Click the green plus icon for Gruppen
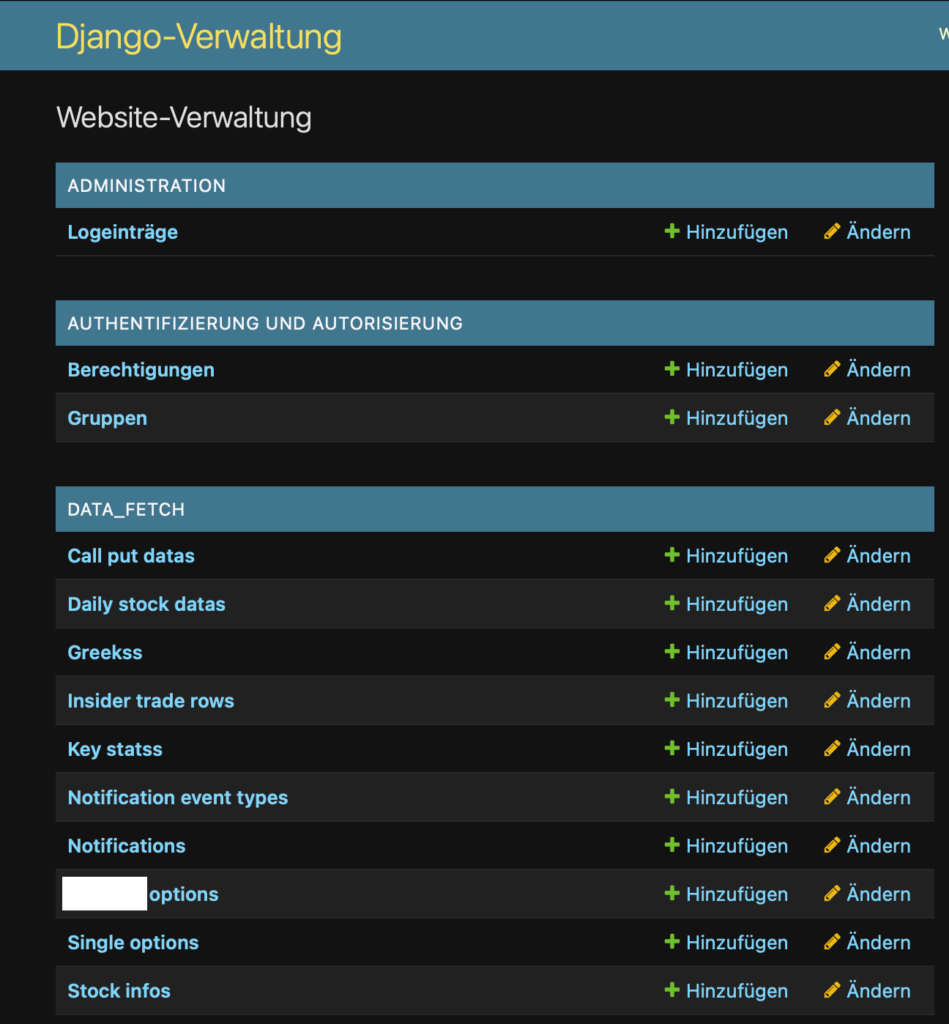The width and height of the screenshot is (949, 1024). pos(672,418)
